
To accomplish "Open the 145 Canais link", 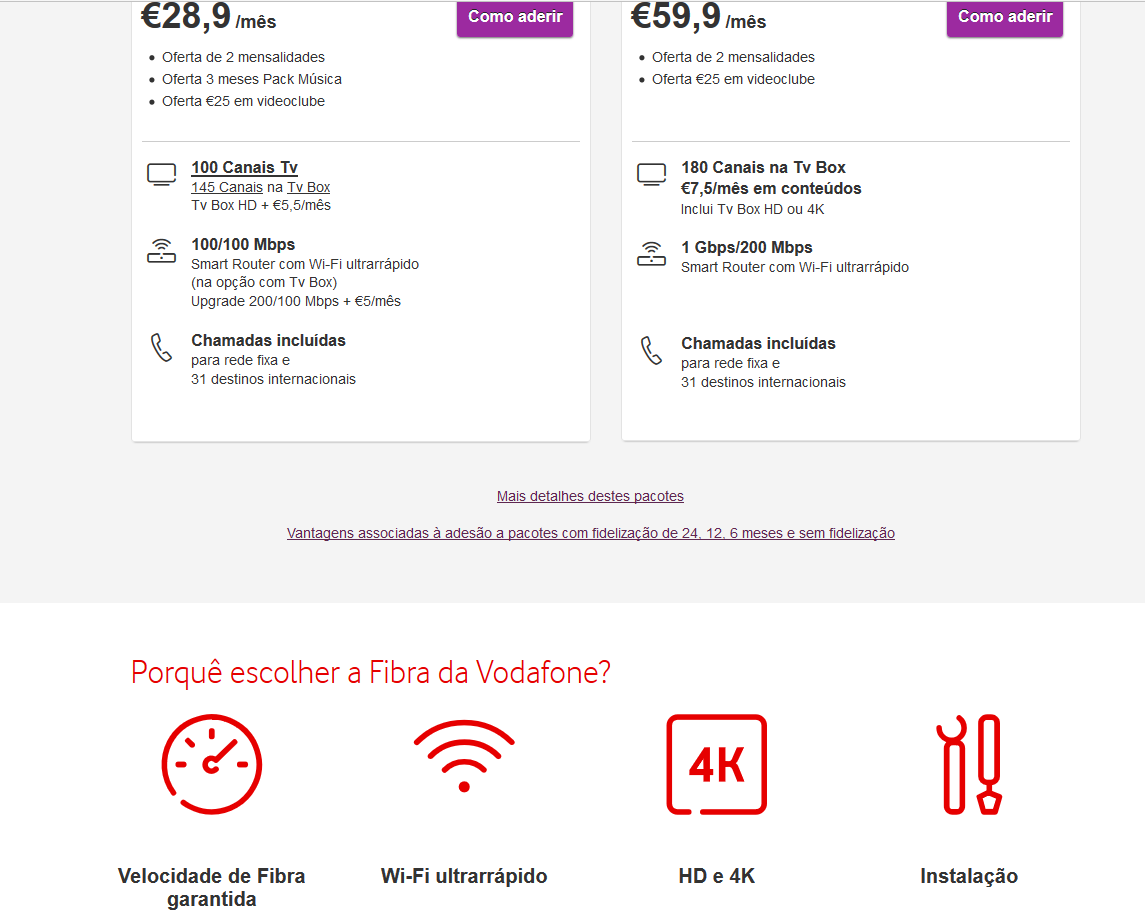I will (x=227, y=187).
